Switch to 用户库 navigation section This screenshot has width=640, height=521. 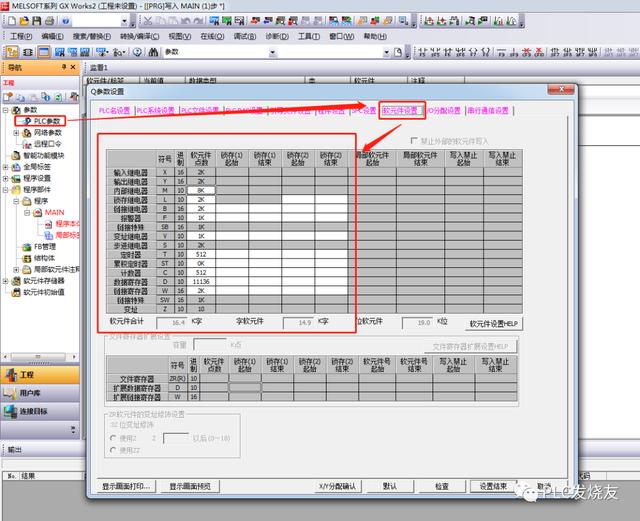[40, 393]
